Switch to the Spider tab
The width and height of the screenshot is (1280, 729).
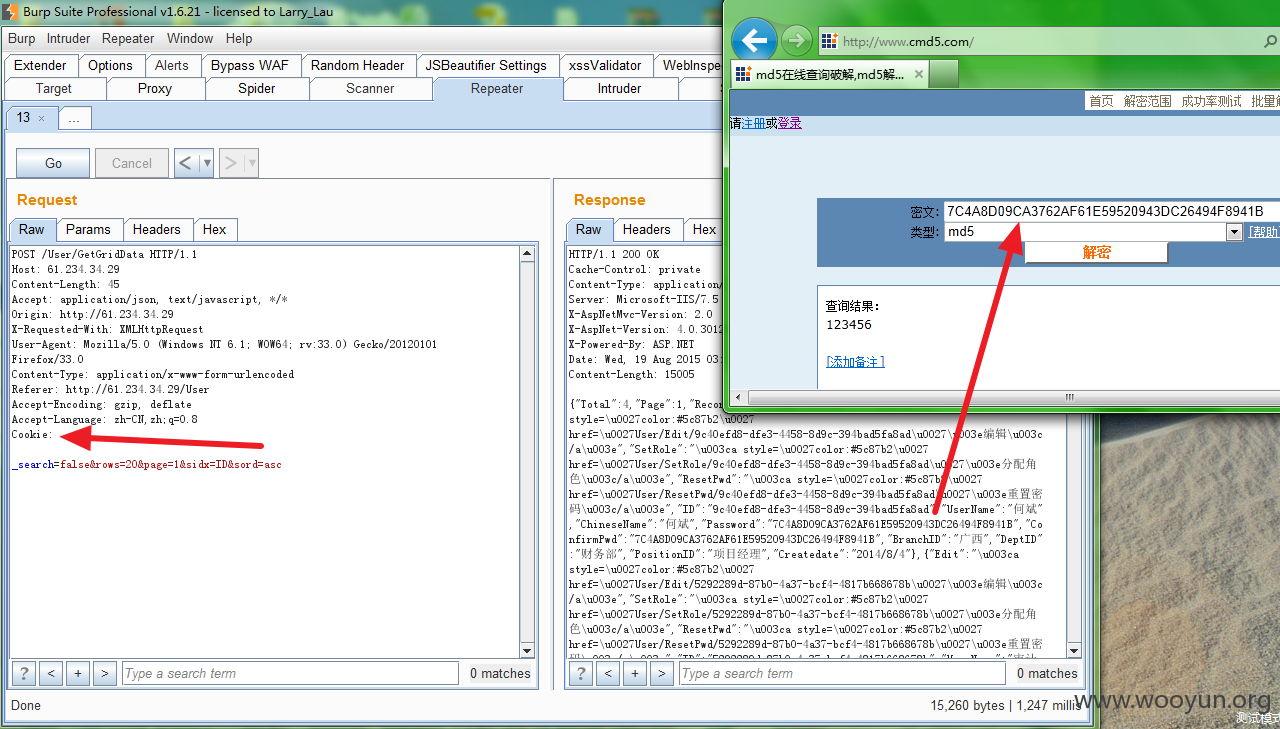coord(257,88)
